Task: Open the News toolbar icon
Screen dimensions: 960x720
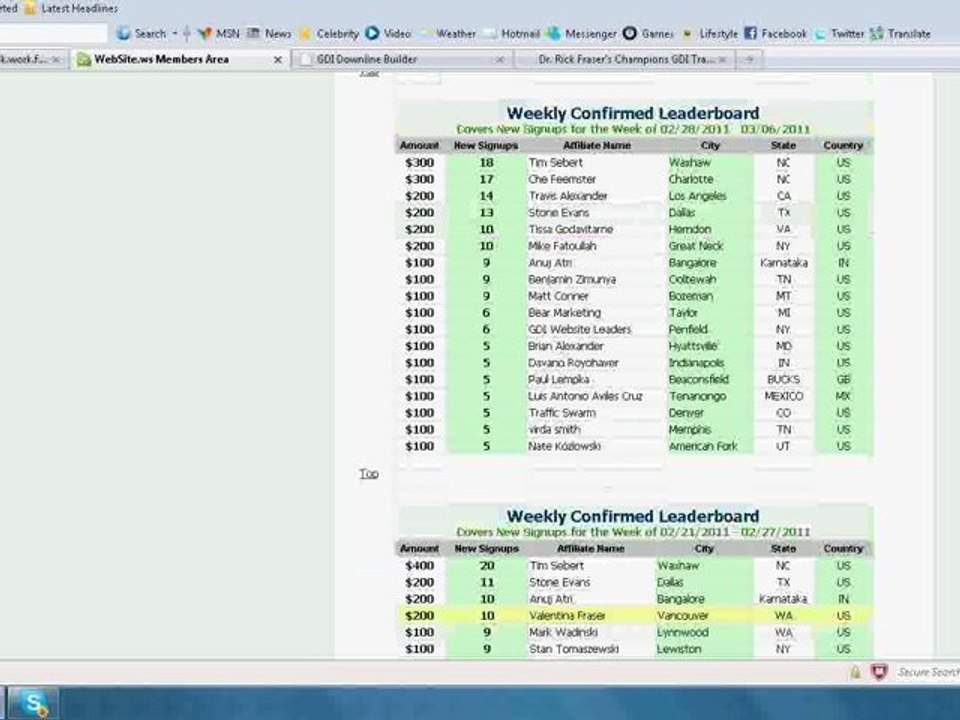Action: coord(253,34)
